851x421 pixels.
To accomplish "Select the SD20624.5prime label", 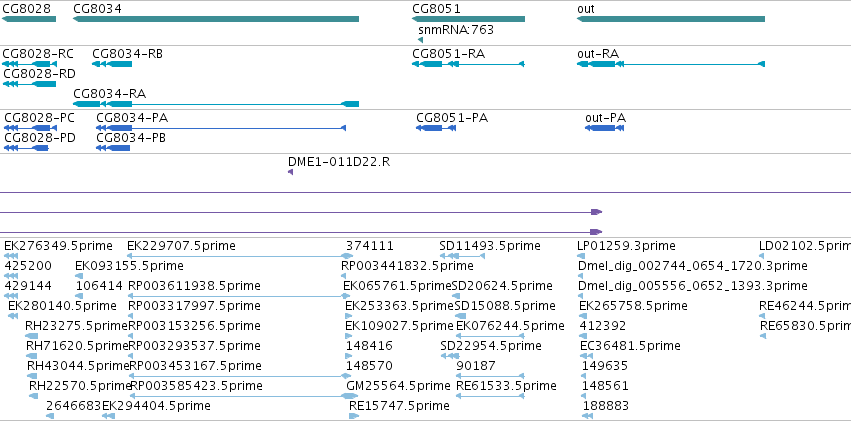I will [503, 285].
